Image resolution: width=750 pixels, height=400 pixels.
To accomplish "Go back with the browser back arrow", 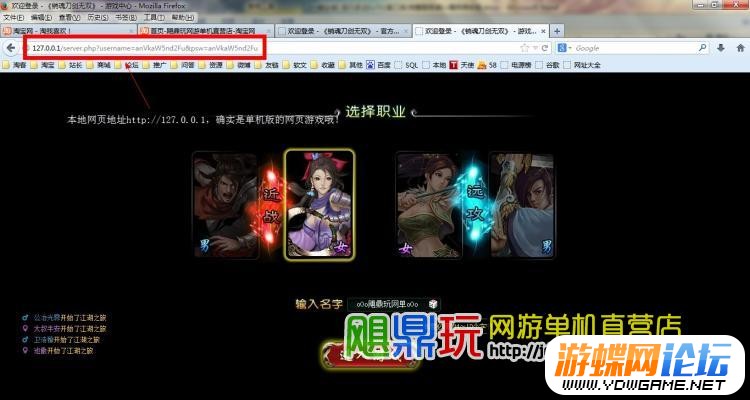I will pos(11,48).
